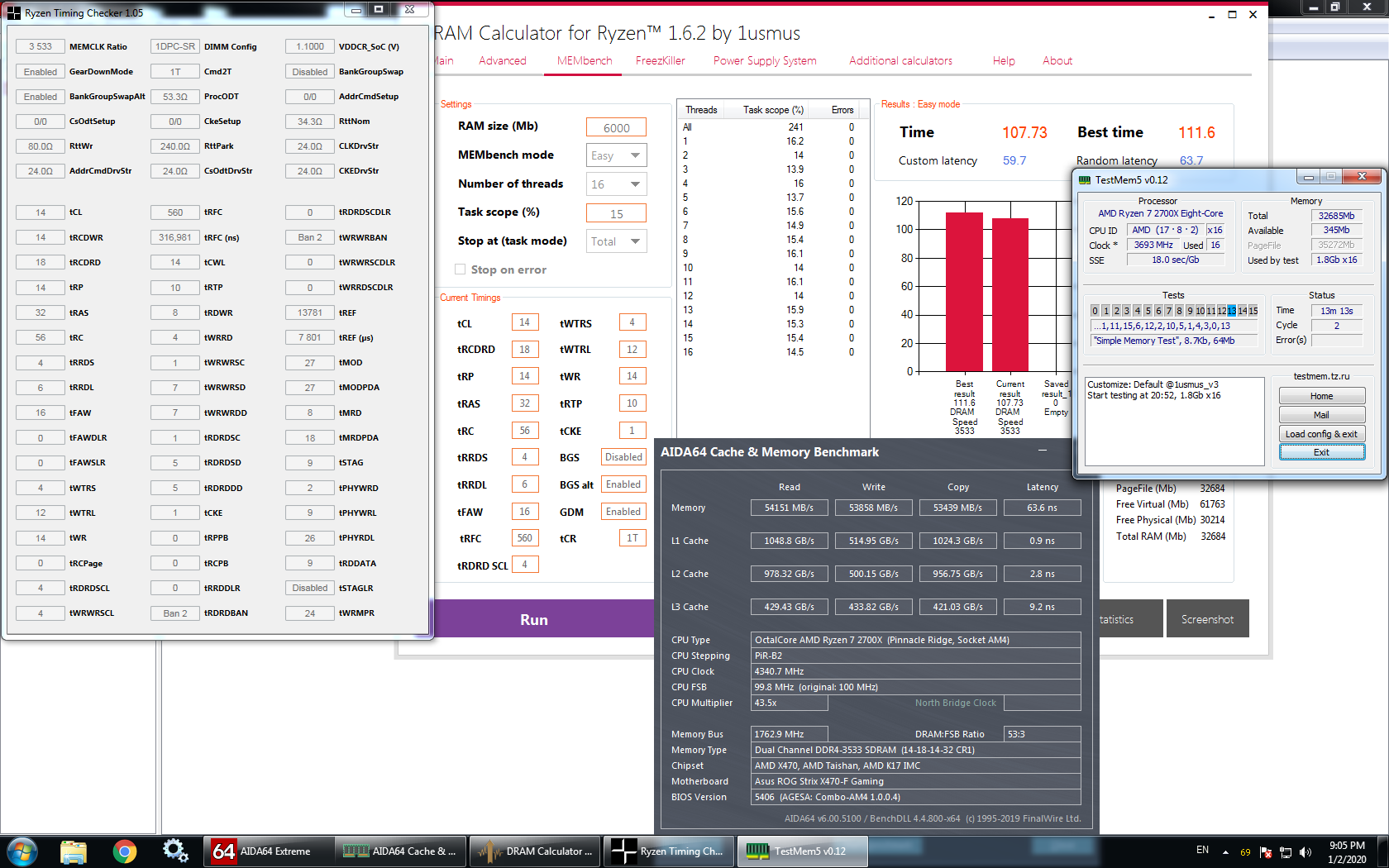Switch to the Advanced tab
The image size is (1389, 868).
point(503,60)
